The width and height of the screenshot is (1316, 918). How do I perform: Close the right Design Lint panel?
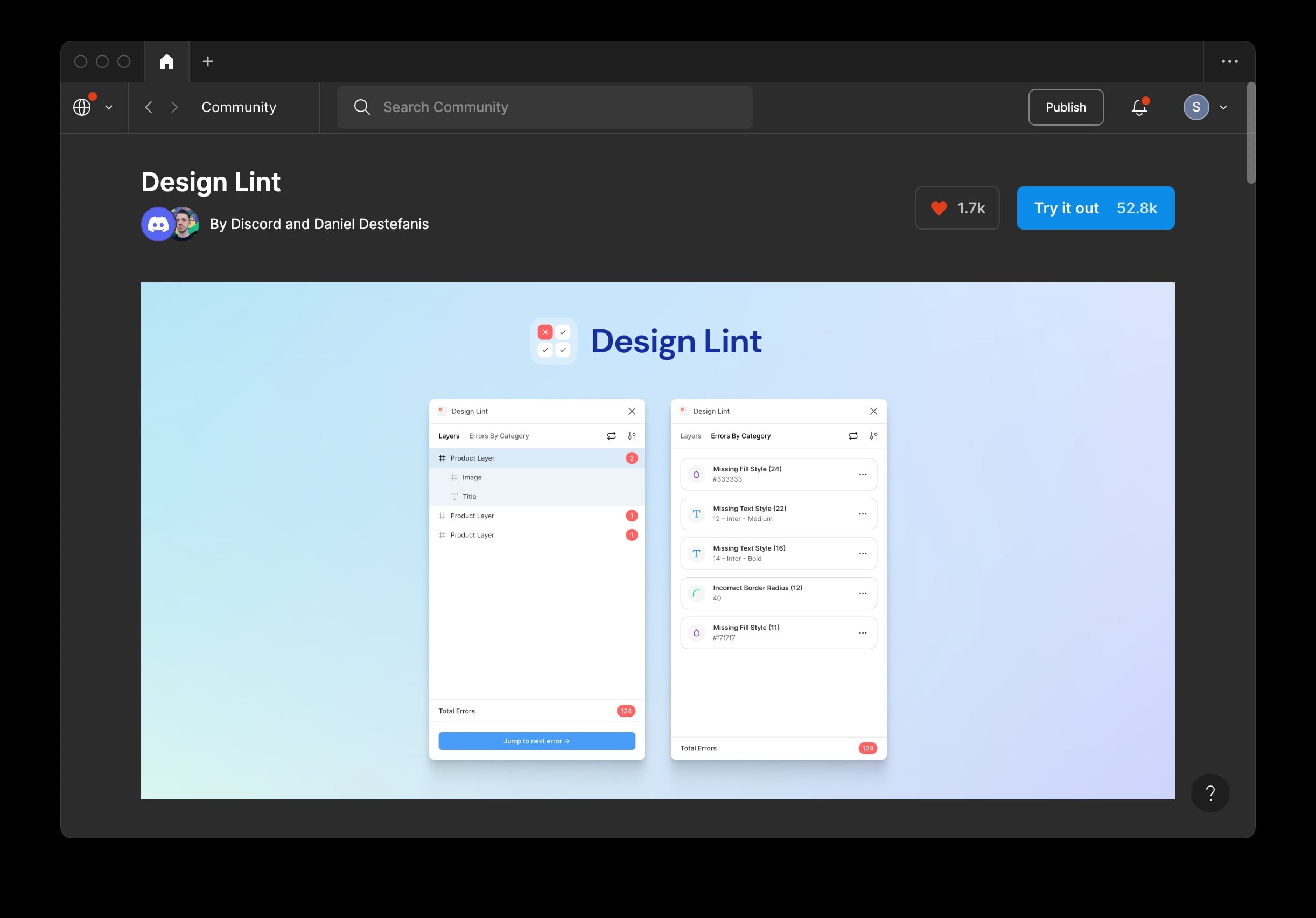click(x=873, y=411)
